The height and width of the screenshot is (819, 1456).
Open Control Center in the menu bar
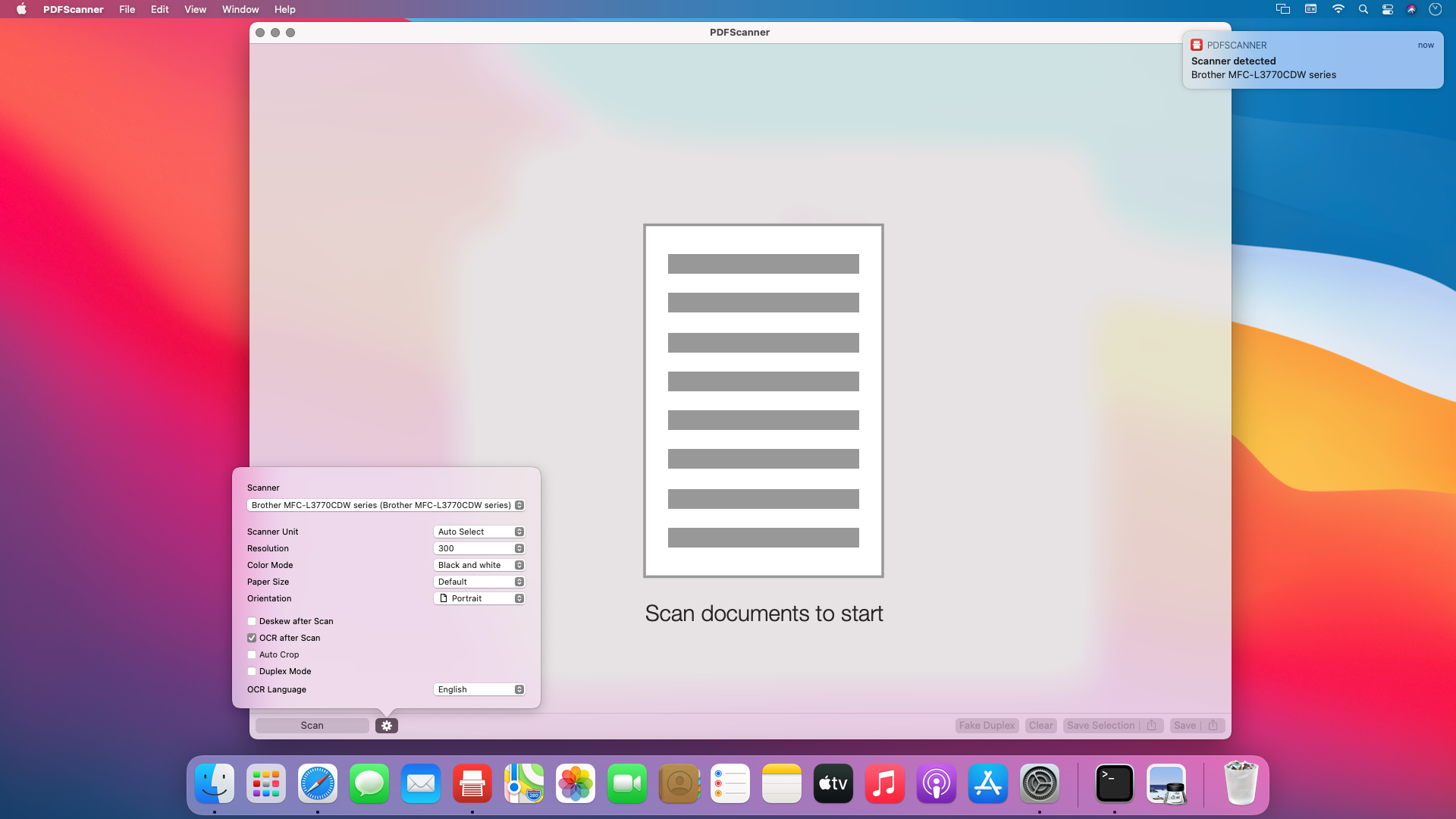[1388, 9]
